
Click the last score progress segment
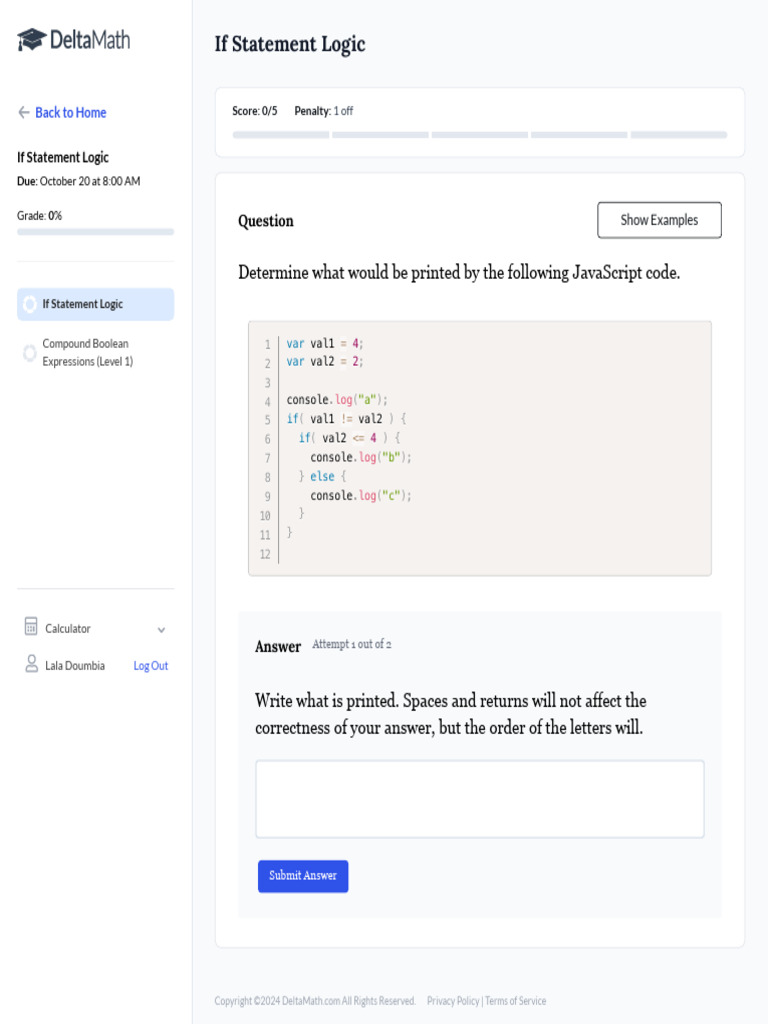[x=678, y=134]
